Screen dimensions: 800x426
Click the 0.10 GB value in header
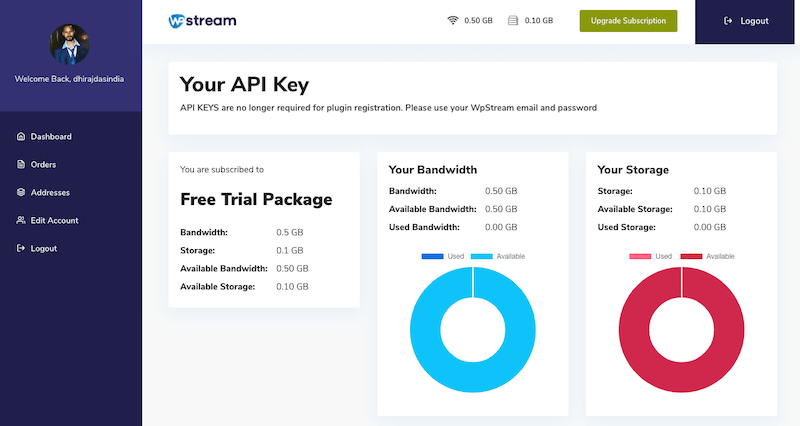(x=539, y=20)
